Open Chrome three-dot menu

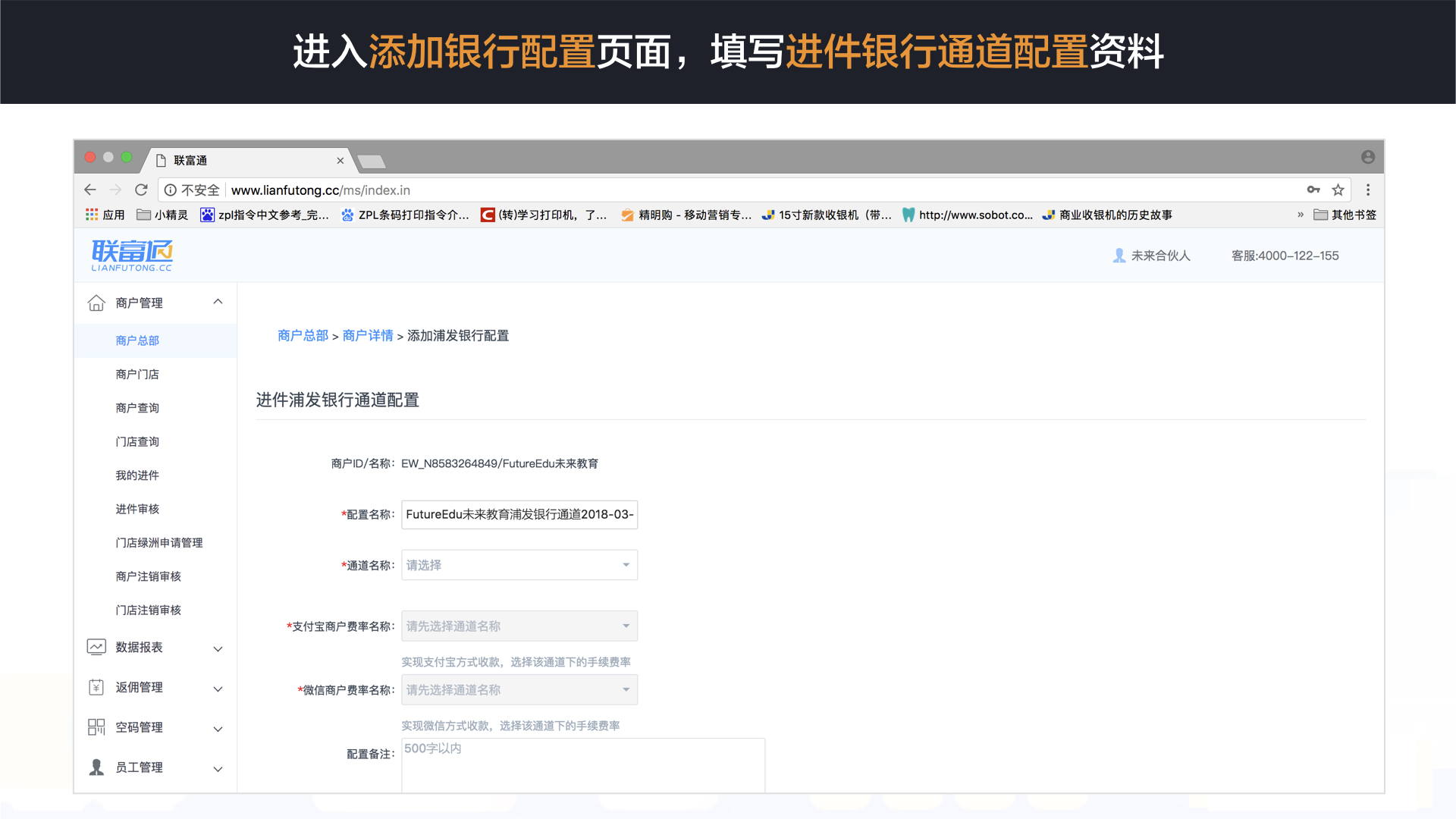click(1368, 190)
